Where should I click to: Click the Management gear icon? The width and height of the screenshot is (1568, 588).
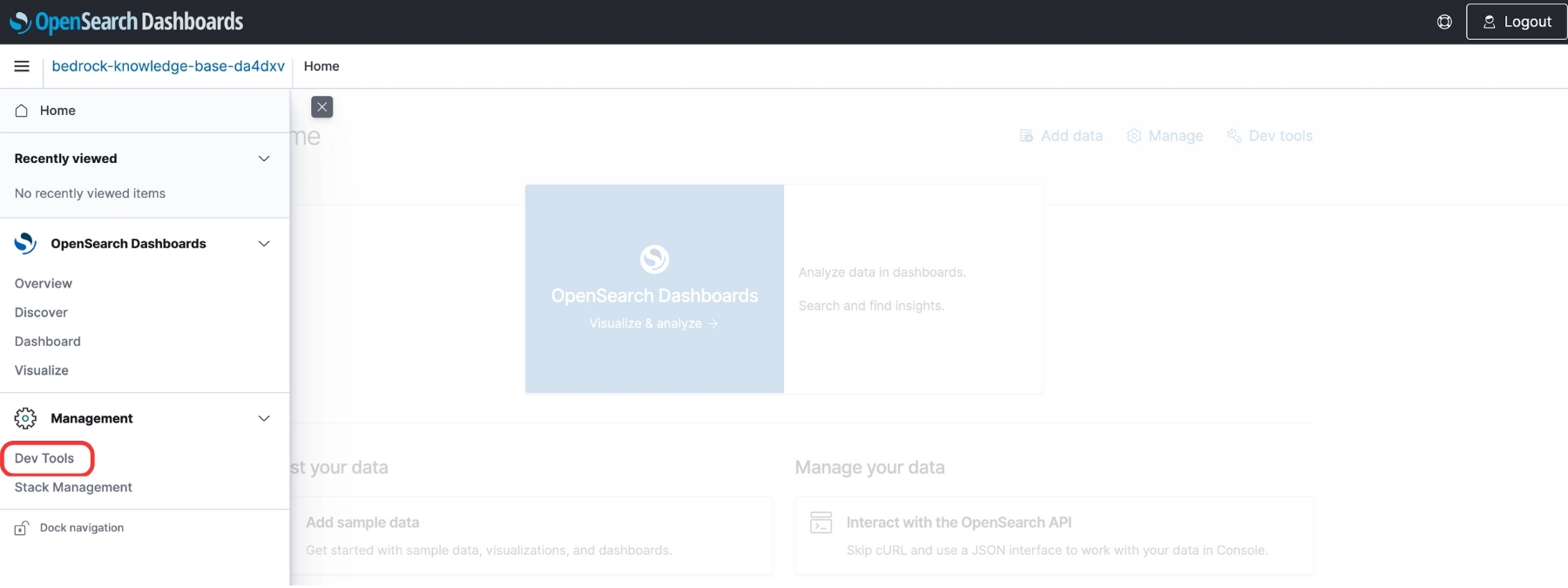coord(25,418)
